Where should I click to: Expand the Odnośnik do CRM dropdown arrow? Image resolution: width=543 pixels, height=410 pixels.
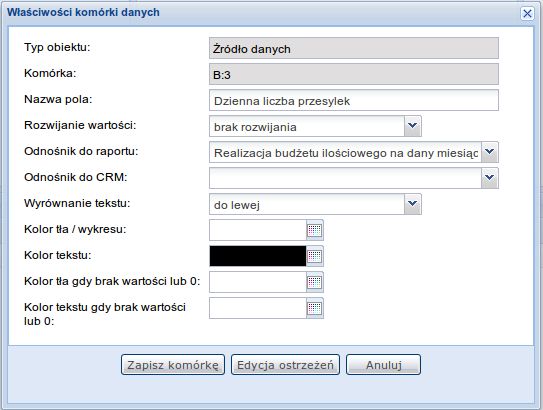tap(489, 178)
